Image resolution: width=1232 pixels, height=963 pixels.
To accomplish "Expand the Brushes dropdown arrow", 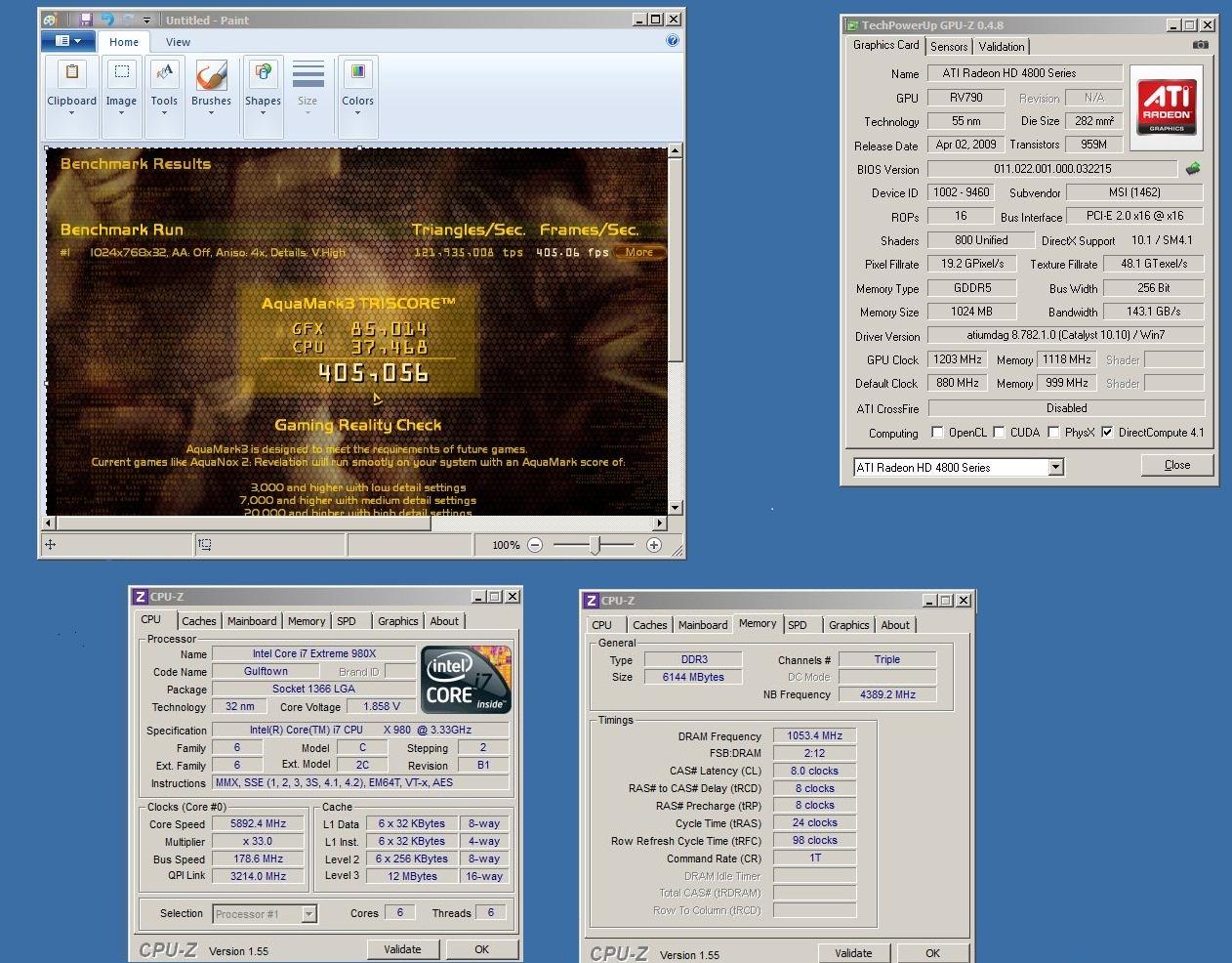I will [211, 113].
